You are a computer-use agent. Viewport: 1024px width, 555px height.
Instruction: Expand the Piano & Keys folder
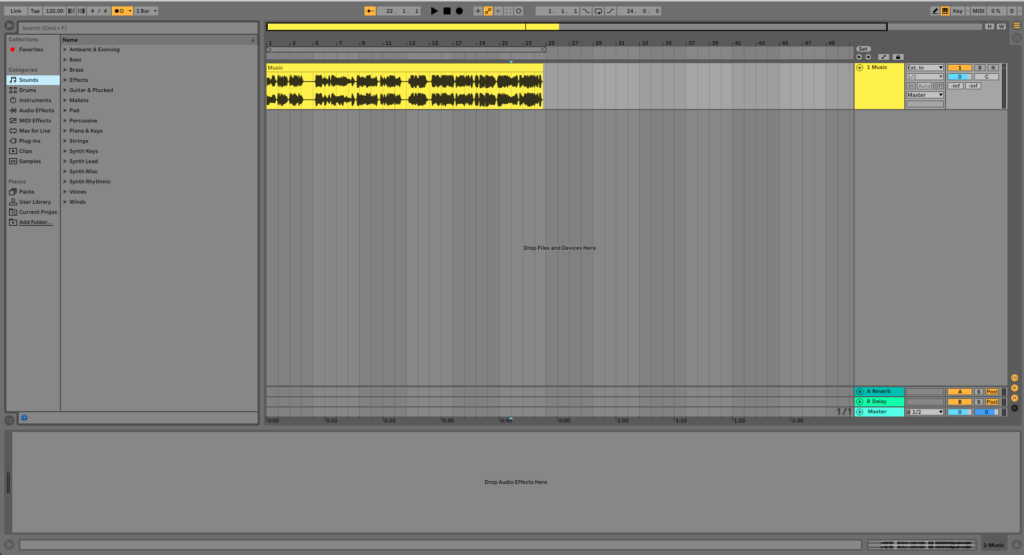[x=65, y=131]
